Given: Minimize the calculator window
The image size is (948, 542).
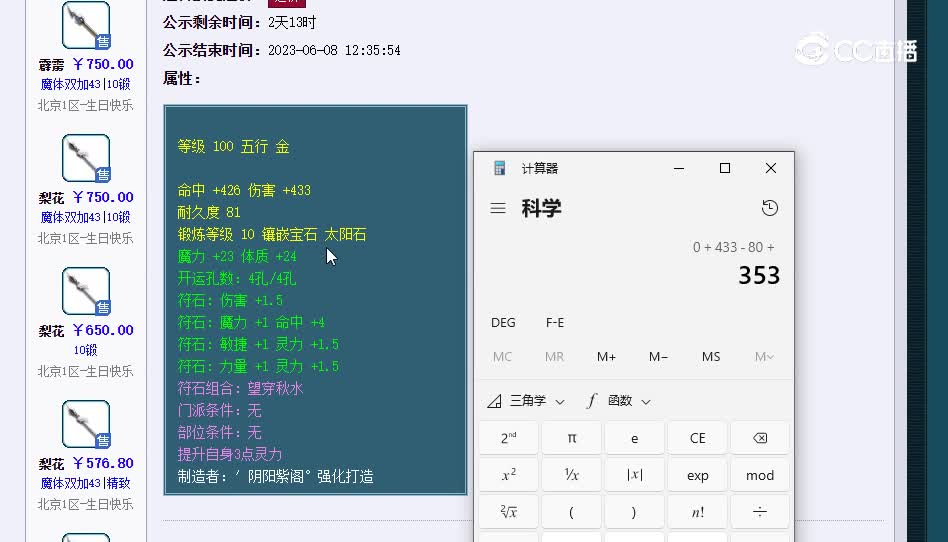Looking at the screenshot, I should pos(679,168).
